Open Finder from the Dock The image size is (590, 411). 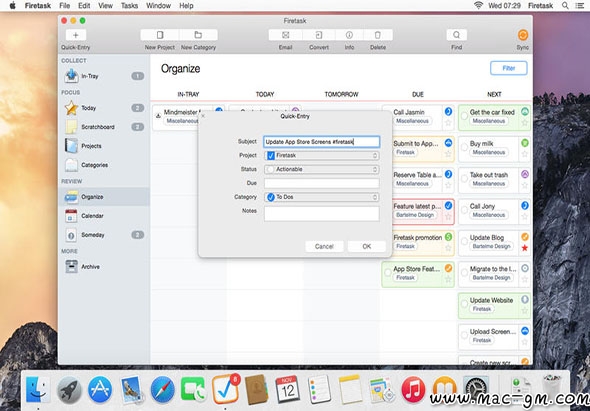point(38,389)
